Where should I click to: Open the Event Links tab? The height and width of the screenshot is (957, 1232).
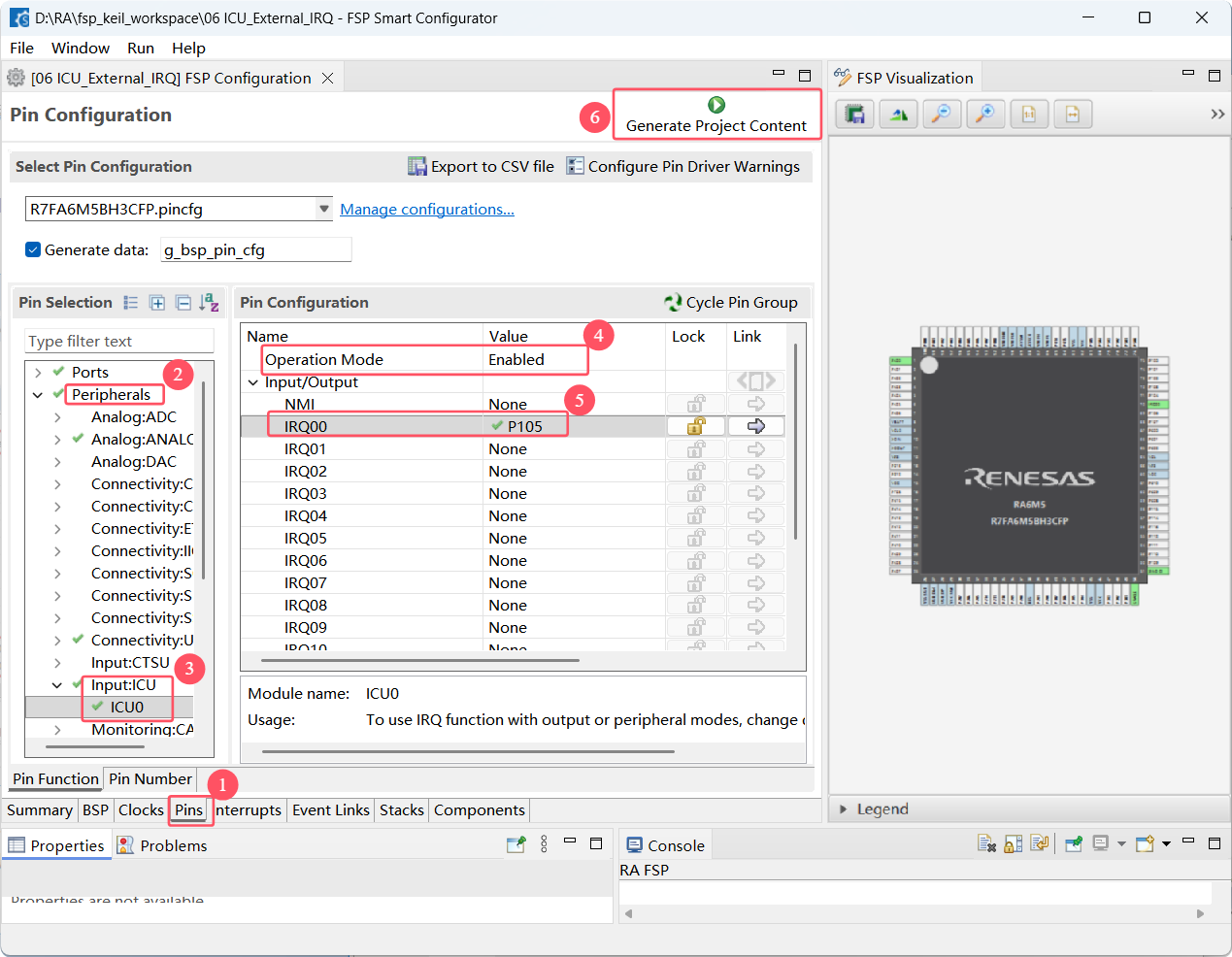click(331, 810)
